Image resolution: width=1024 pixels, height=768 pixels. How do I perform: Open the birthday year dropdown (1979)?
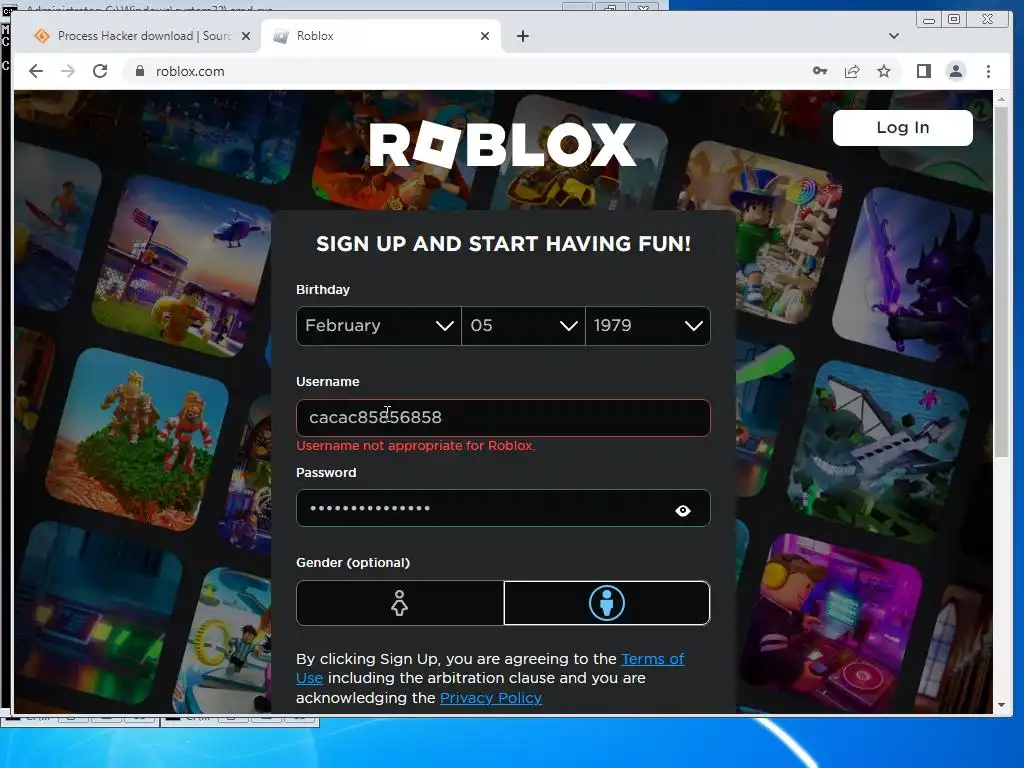(648, 325)
